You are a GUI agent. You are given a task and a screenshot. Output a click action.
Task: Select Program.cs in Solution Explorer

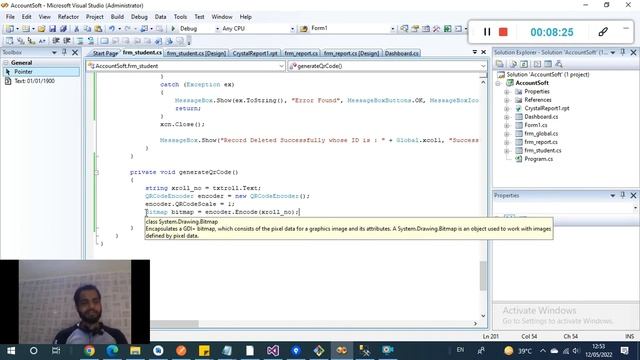pos(538,159)
